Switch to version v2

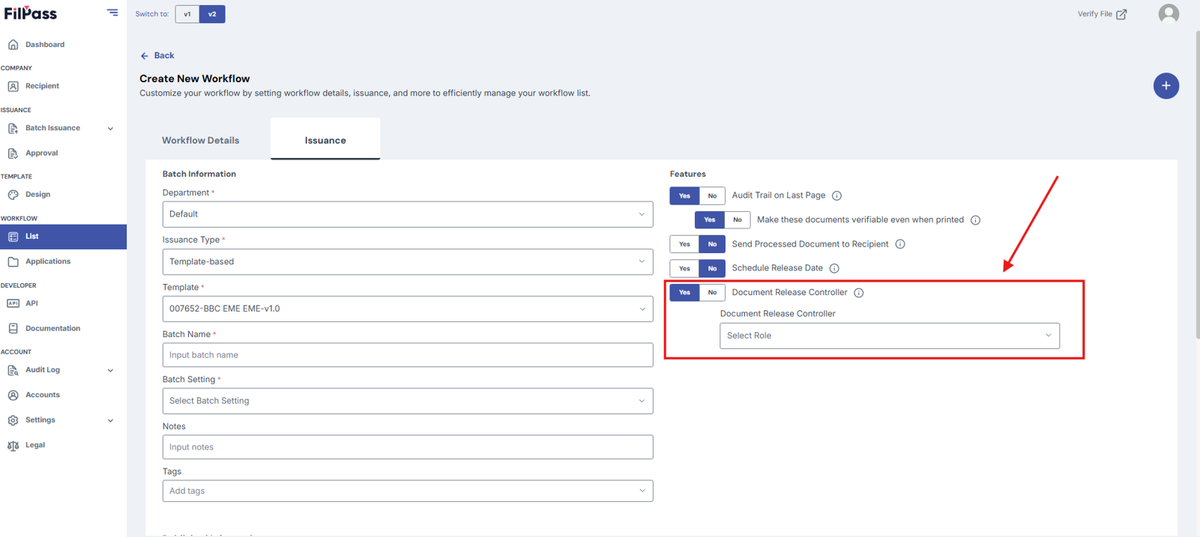pos(212,14)
